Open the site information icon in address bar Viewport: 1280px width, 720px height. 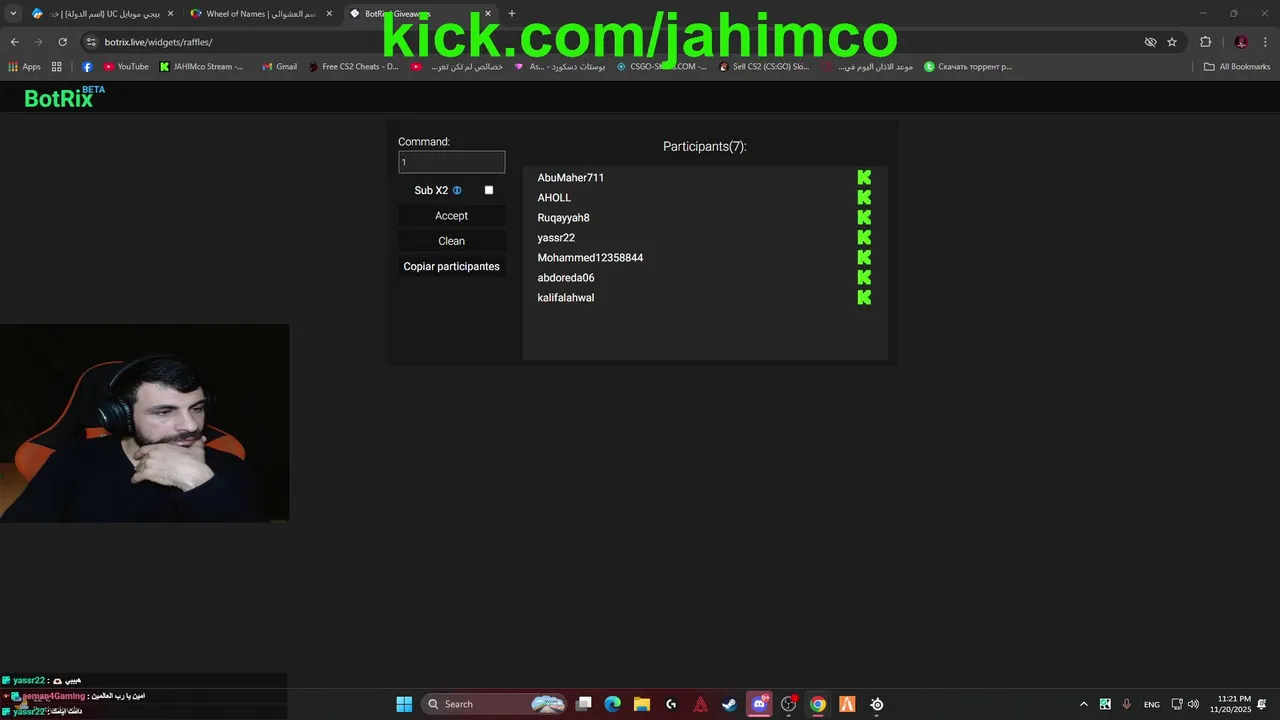click(91, 42)
